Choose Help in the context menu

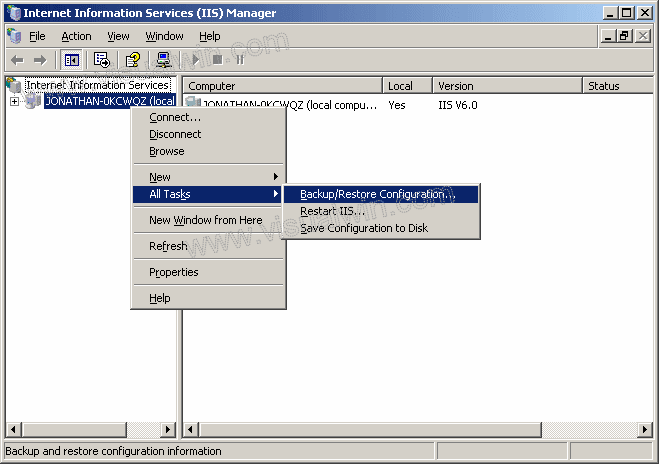208,298
